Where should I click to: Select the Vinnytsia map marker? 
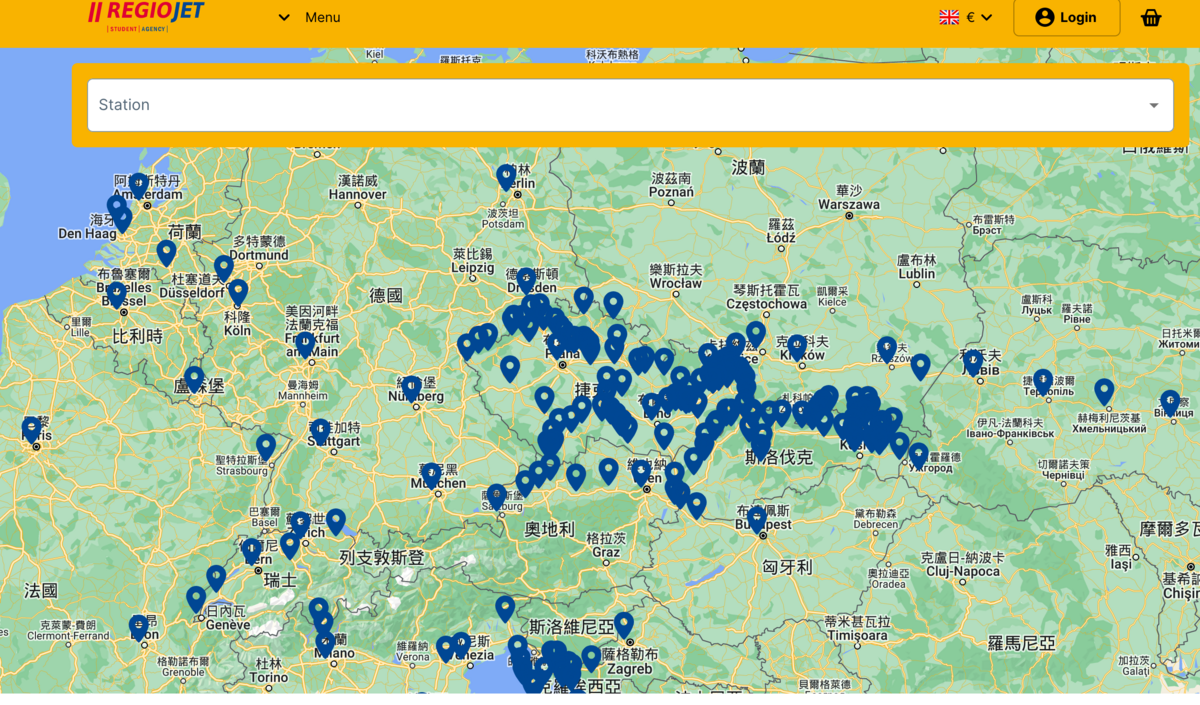(x=1170, y=403)
